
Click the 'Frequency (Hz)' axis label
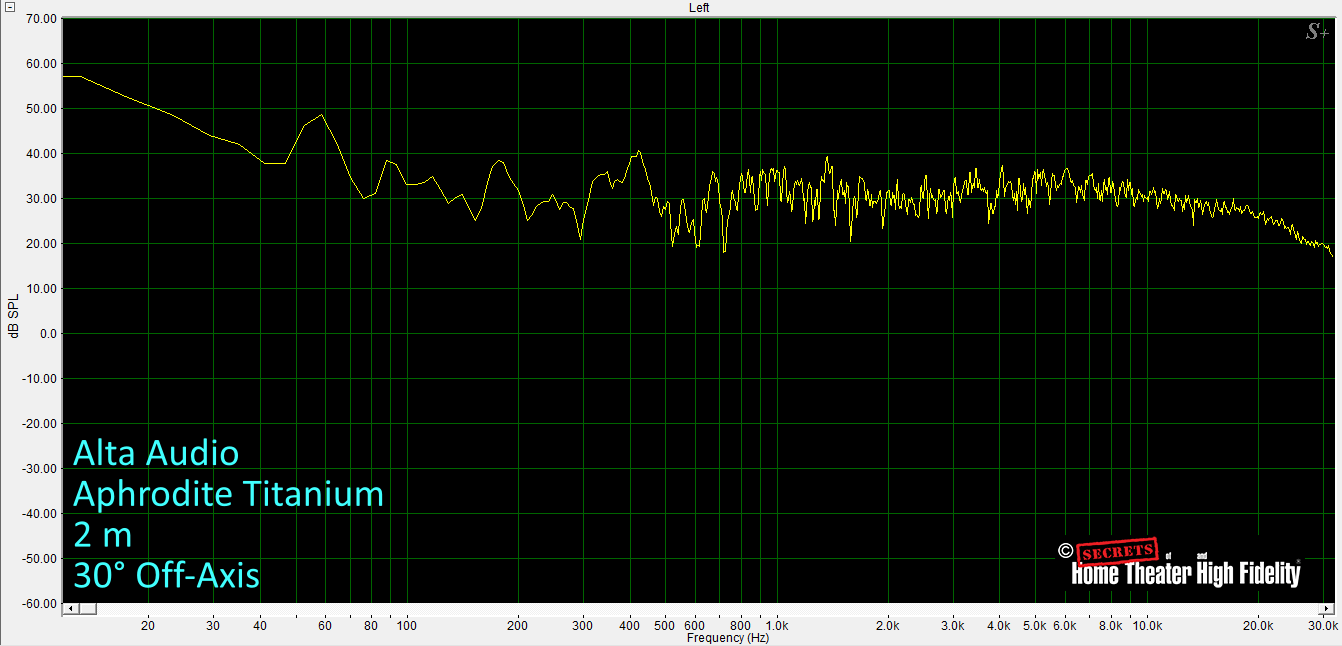pyautogui.click(x=728, y=637)
